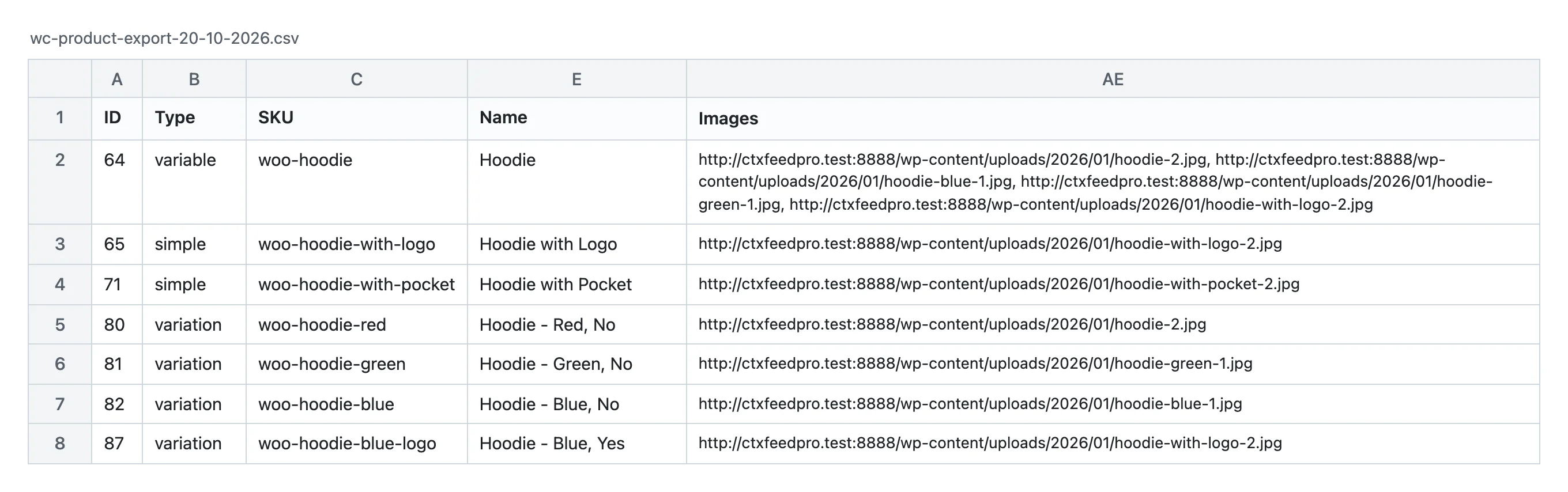Screen dimensions: 1568x492
Task: Click the 'Hoodie - Red, No' cell
Action: point(576,324)
